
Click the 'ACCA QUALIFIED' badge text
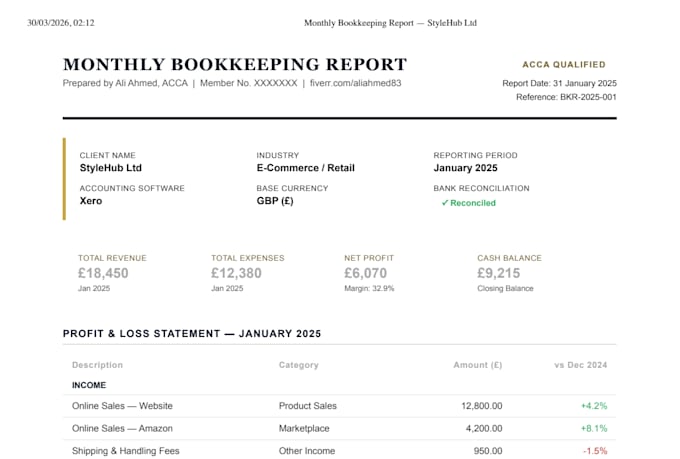[x=564, y=65]
